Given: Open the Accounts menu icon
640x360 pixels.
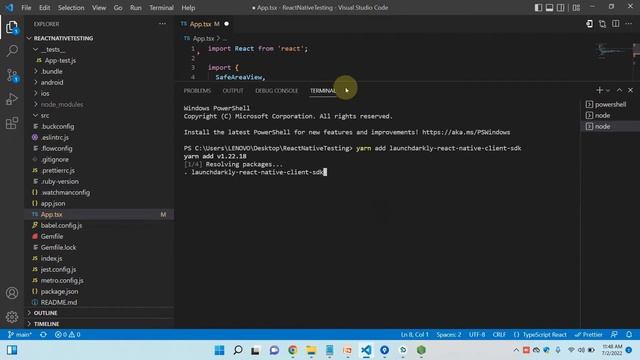Looking at the screenshot, I should tap(12, 293).
